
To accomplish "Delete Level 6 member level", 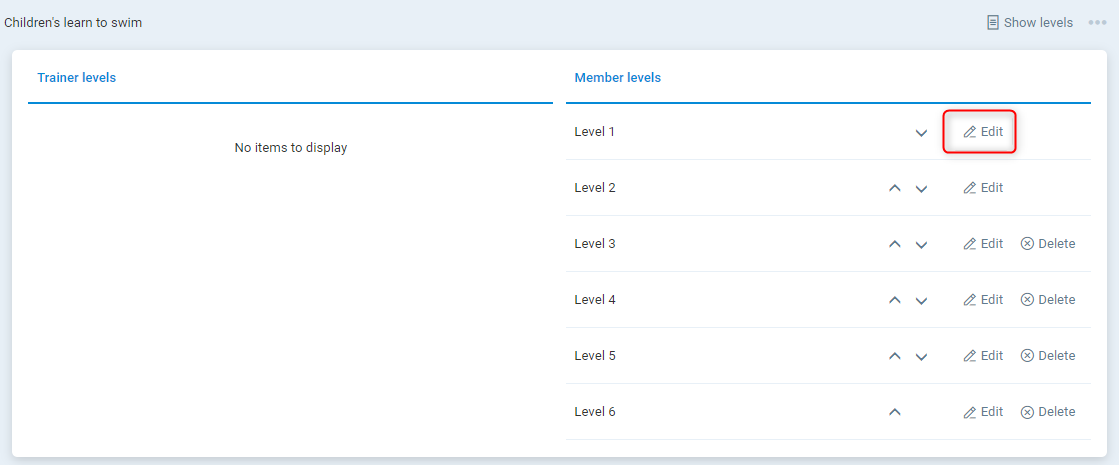I will [1047, 412].
